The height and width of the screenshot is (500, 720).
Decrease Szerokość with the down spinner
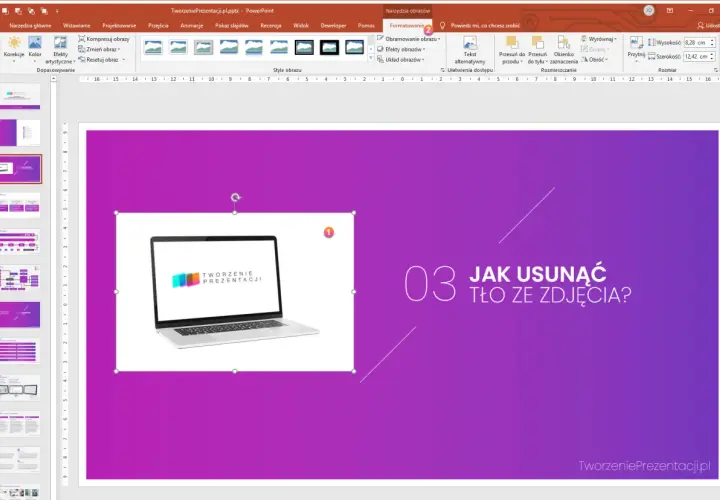click(x=712, y=59)
